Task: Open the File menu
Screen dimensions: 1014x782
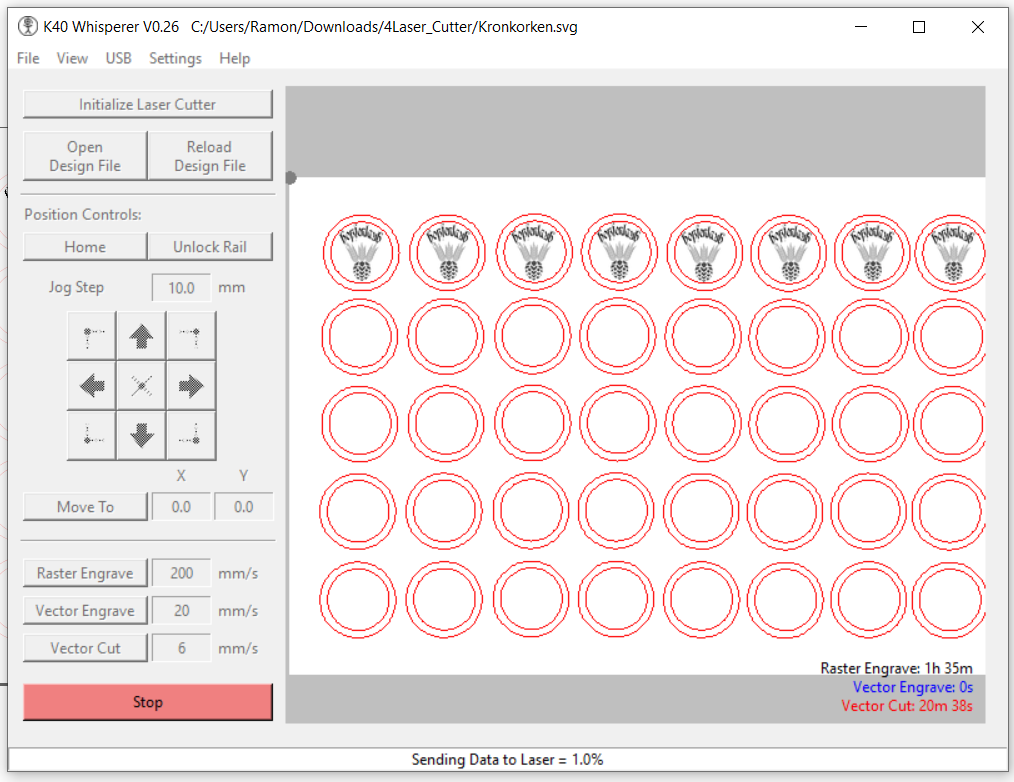Action: point(28,58)
